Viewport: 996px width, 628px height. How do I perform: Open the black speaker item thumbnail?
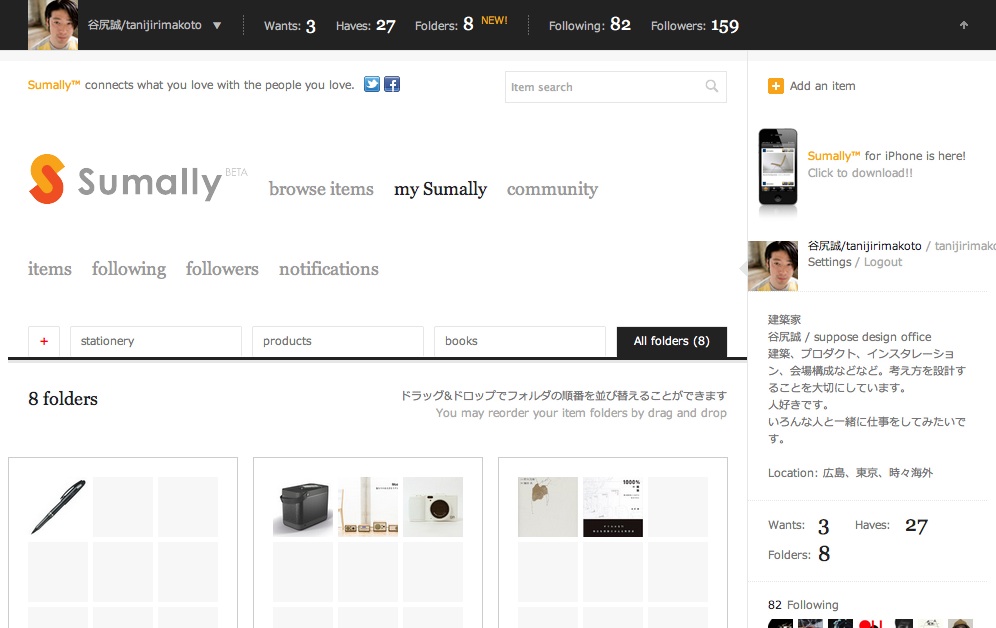[x=302, y=507]
